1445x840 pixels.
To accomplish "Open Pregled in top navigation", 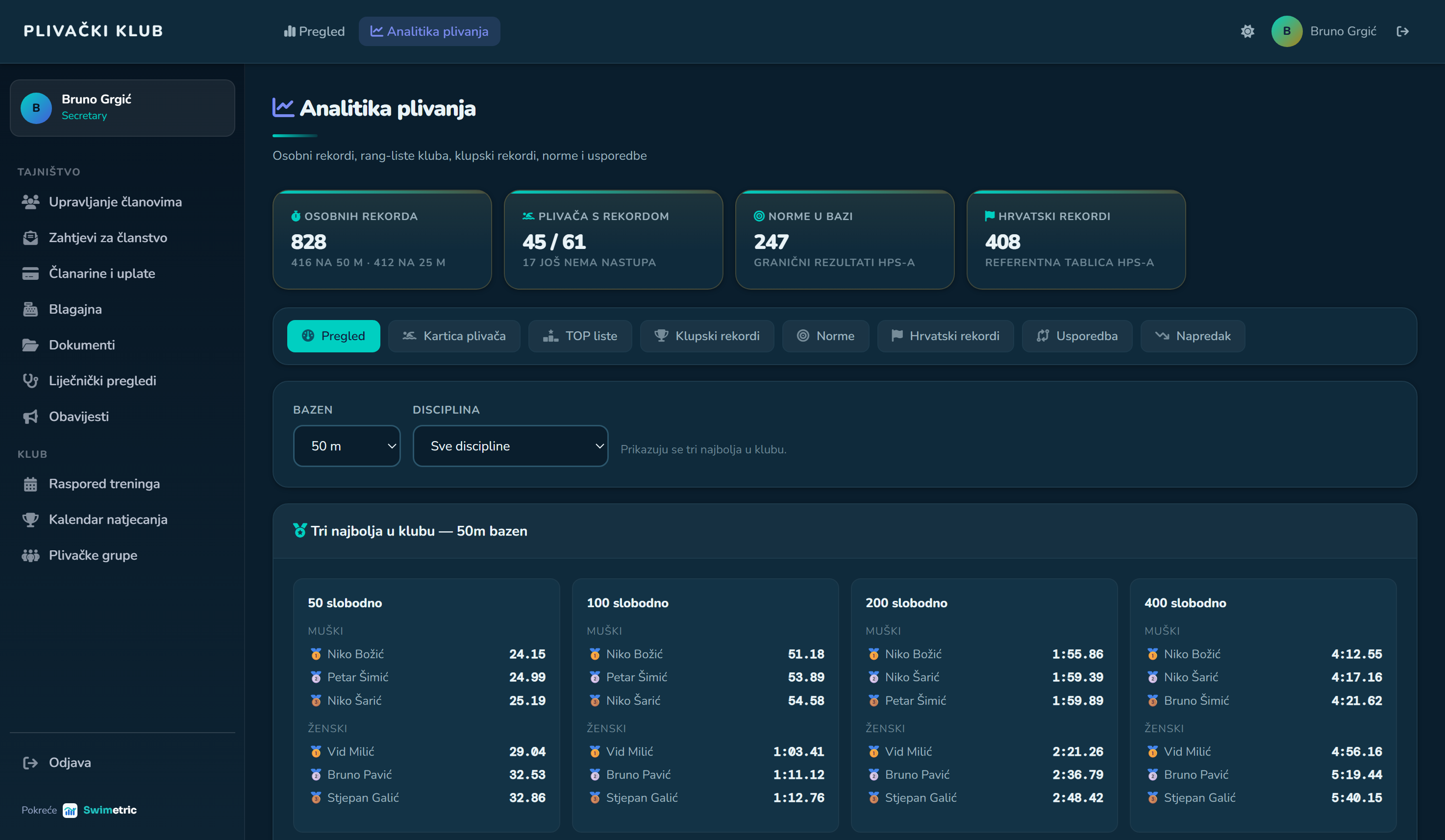I will [314, 31].
